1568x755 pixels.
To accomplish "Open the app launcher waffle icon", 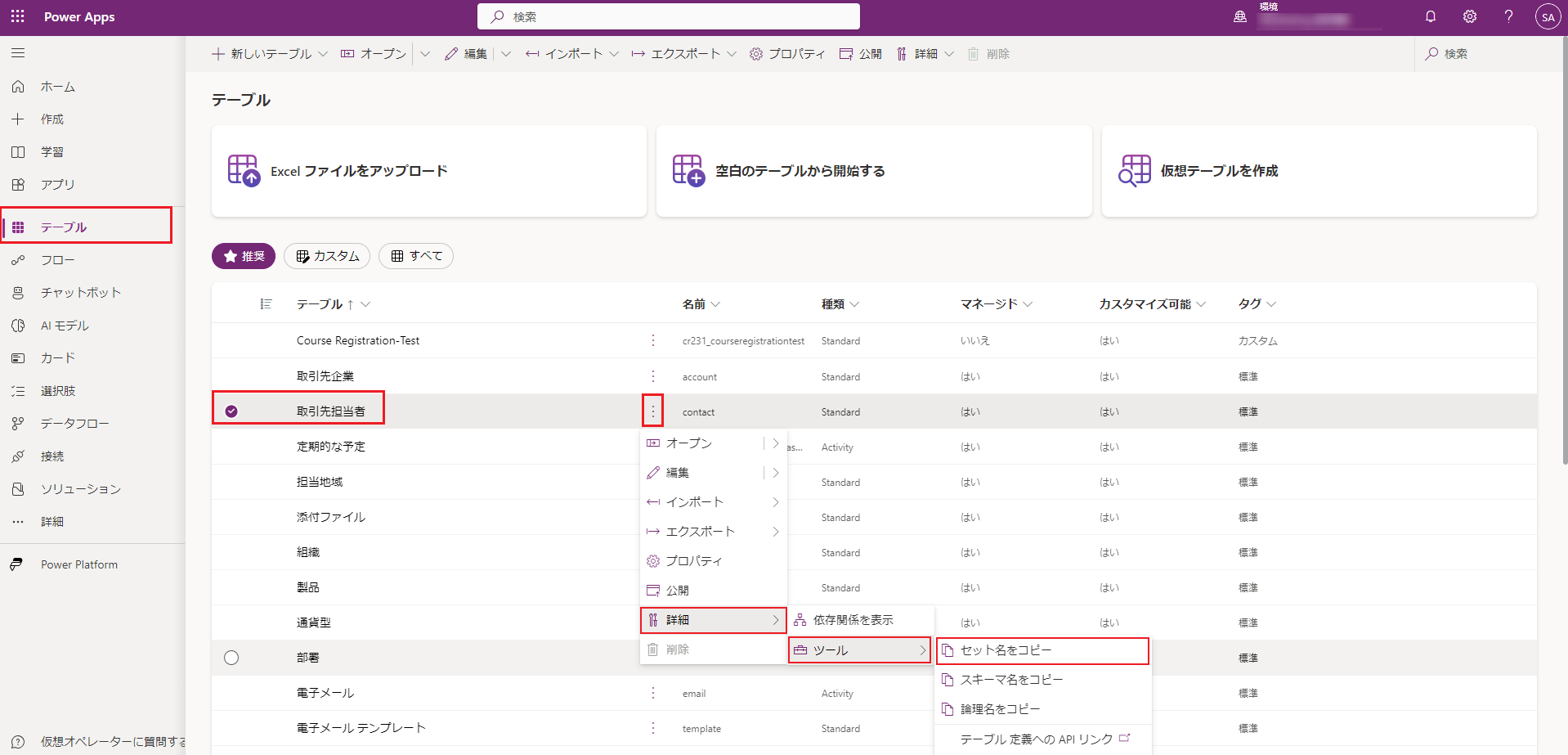I will point(17,16).
